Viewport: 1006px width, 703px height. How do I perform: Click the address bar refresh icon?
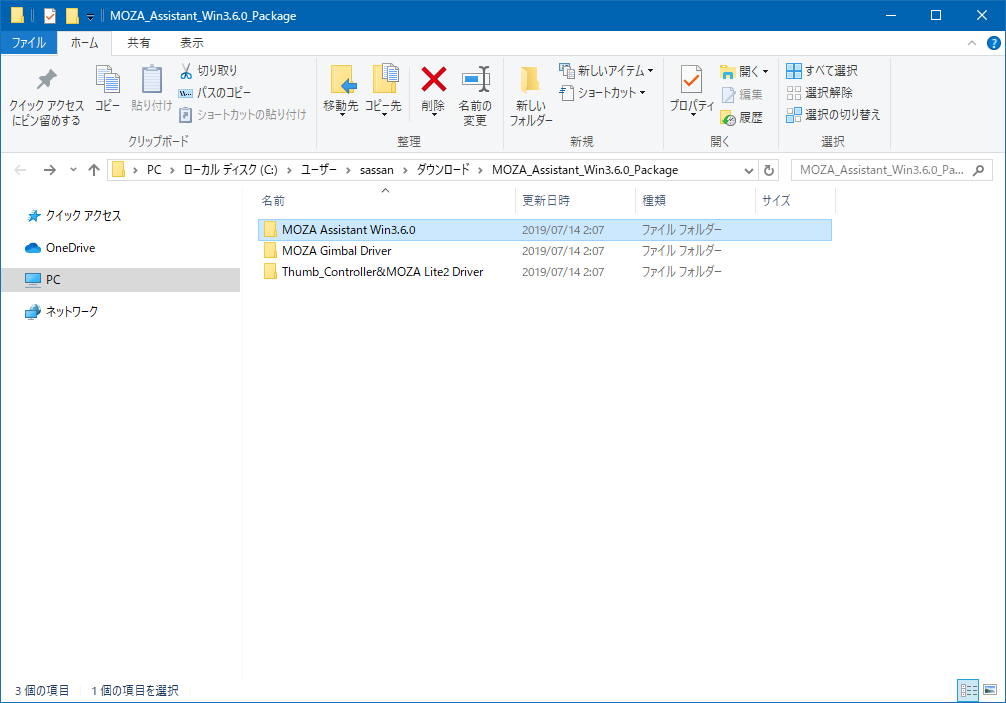(769, 170)
